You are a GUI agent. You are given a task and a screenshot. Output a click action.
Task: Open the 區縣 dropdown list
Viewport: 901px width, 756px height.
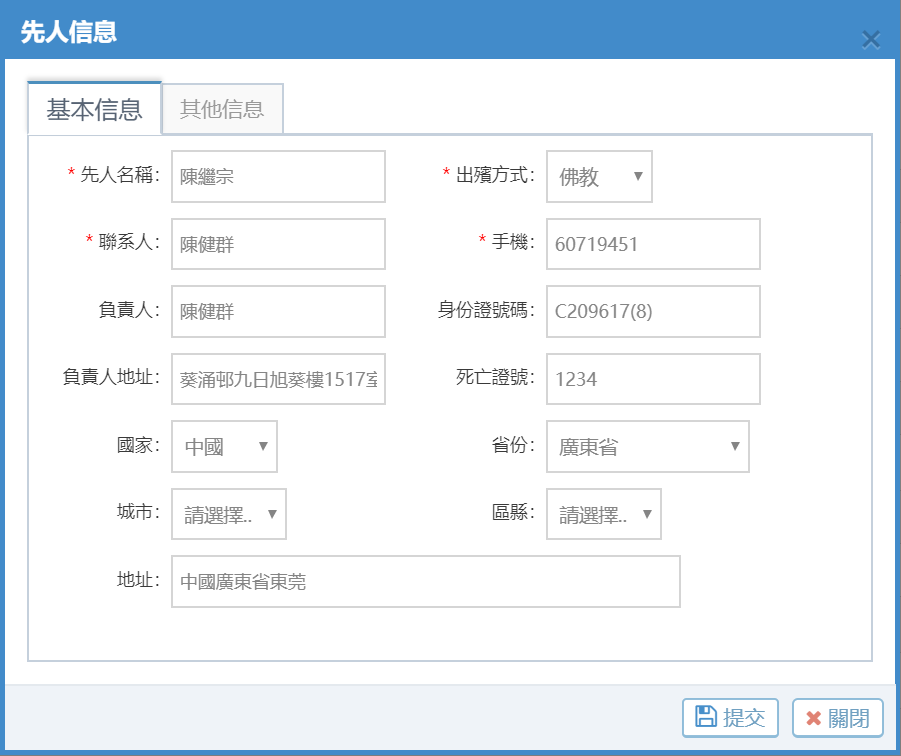[x=603, y=515]
